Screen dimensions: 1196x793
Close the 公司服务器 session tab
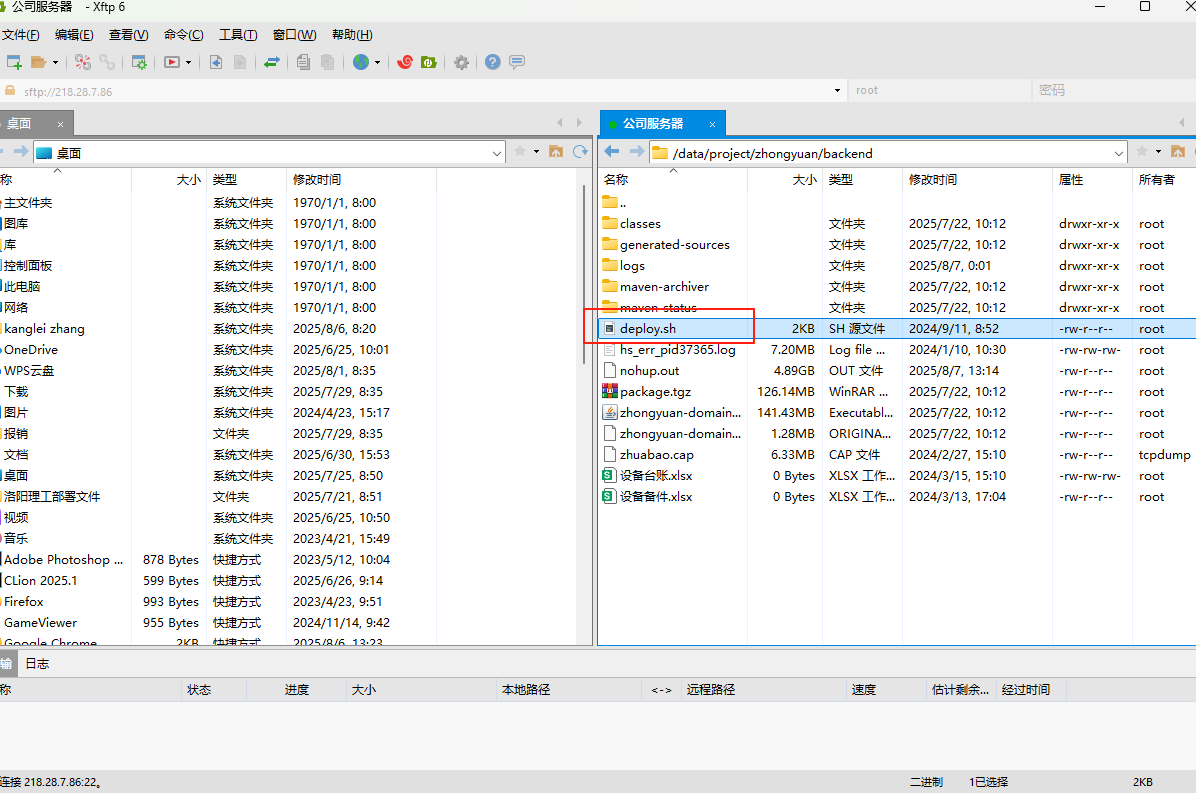(x=712, y=124)
